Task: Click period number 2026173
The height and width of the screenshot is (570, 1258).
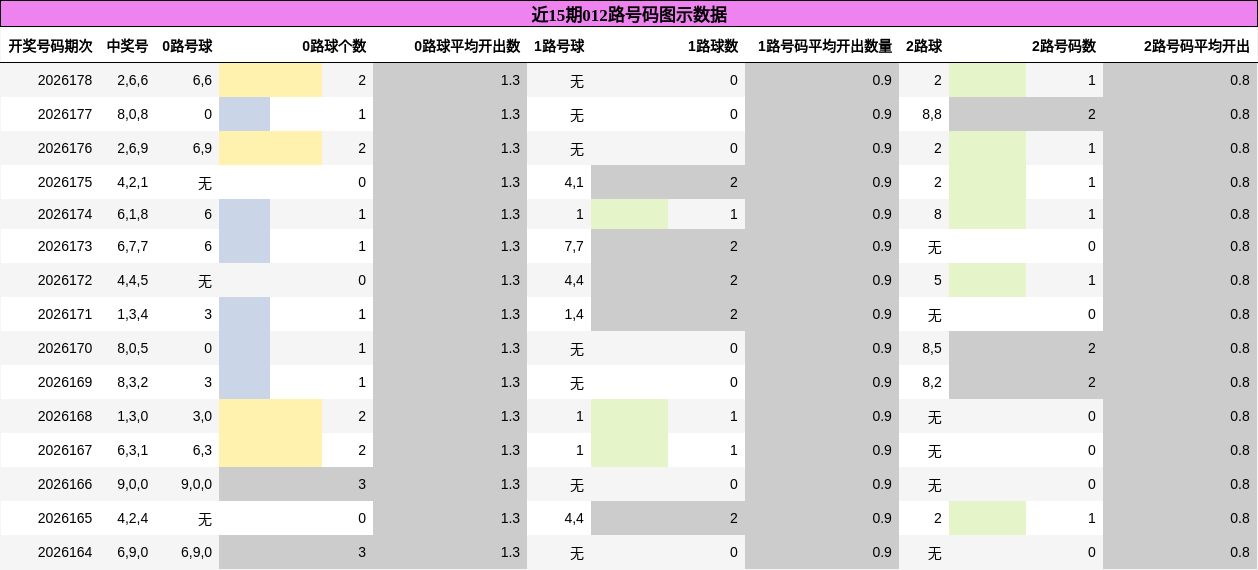Action: (65, 246)
